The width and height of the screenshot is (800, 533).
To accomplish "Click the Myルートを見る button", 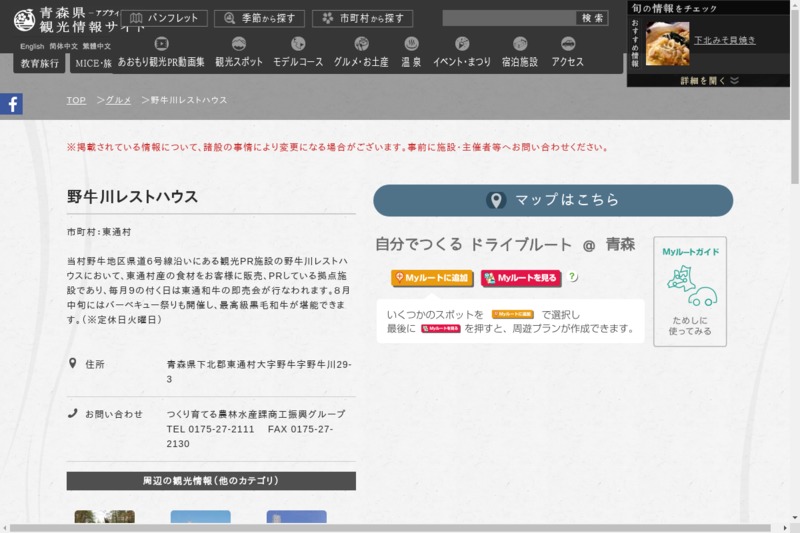I will [521, 278].
